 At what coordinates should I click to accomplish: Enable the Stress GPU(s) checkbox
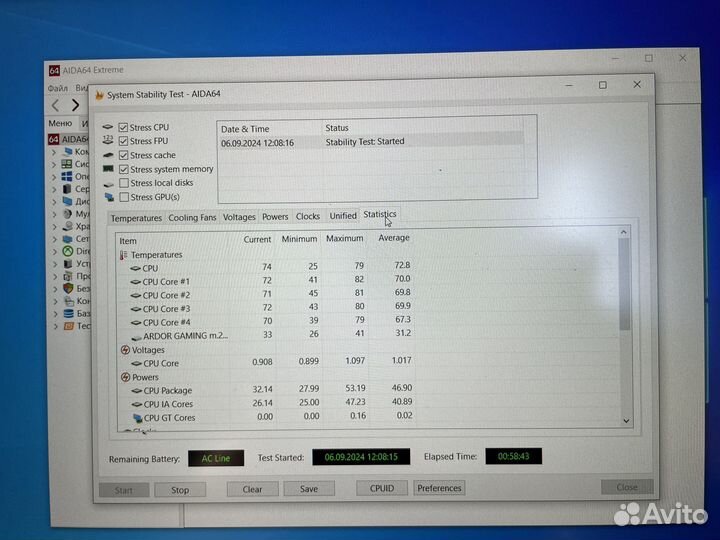124,197
